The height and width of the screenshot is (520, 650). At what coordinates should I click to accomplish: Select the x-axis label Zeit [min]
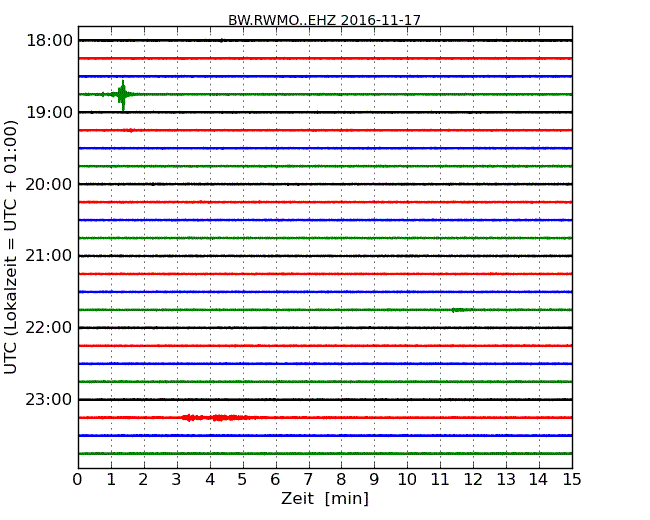[x=325, y=498]
